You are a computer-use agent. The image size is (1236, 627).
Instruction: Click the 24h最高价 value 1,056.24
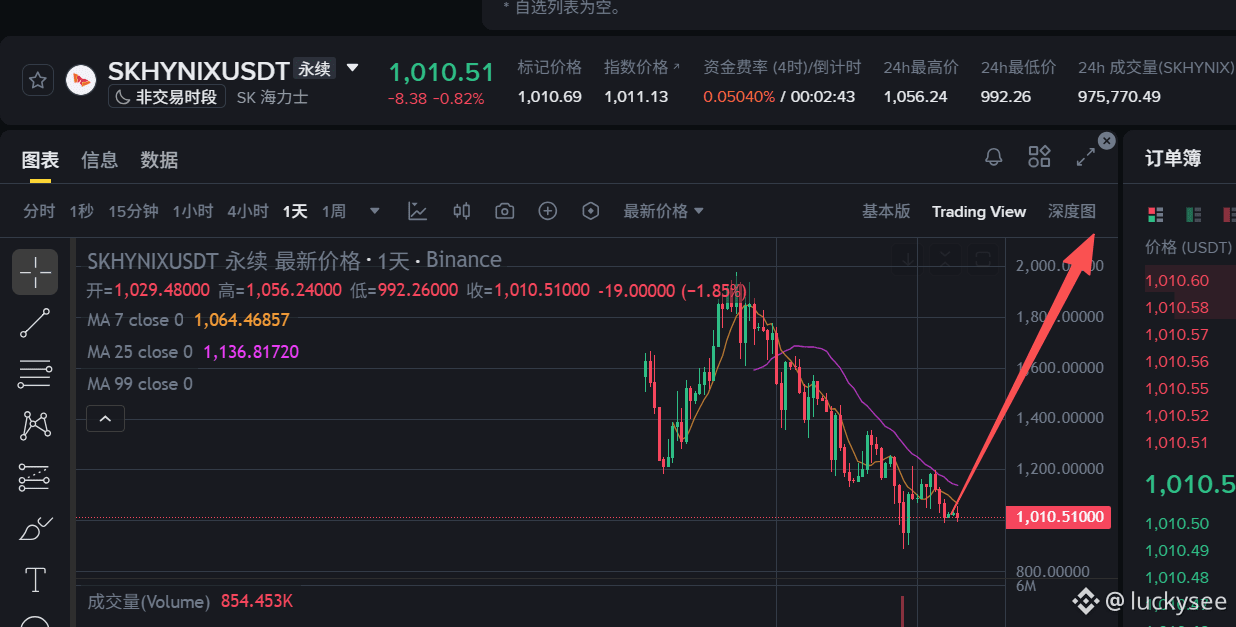coord(915,97)
